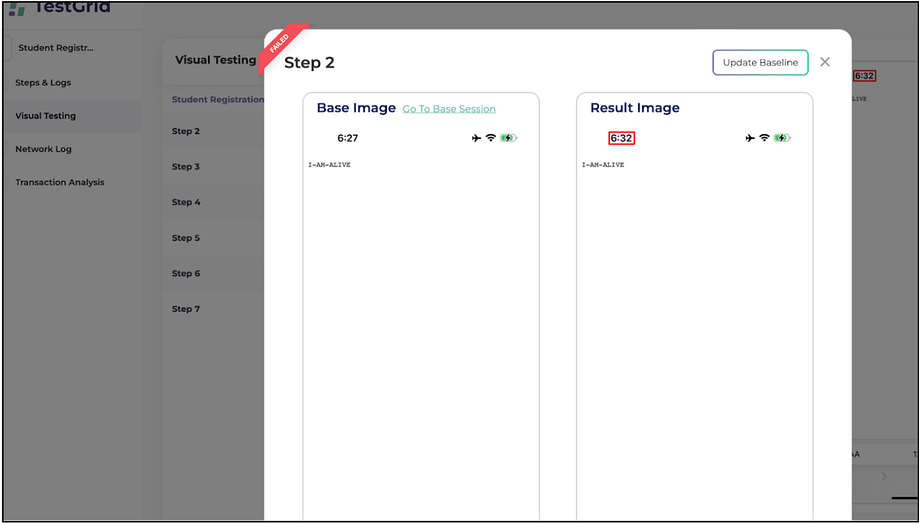The image size is (919, 524).
Task: Select Step 4 in the steps list
Action: [186, 202]
